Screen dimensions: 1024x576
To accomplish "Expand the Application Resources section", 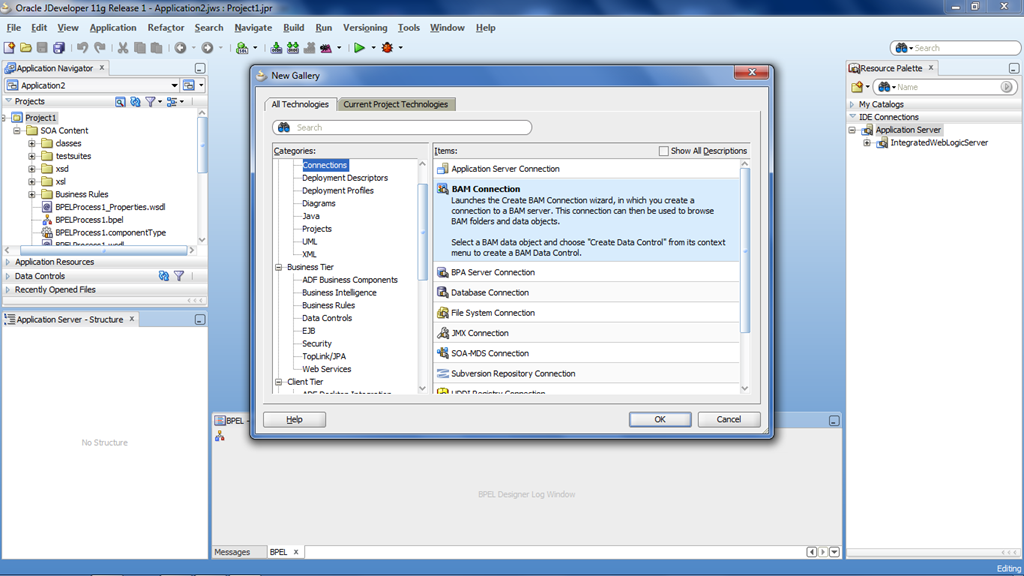I will coord(9,262).
